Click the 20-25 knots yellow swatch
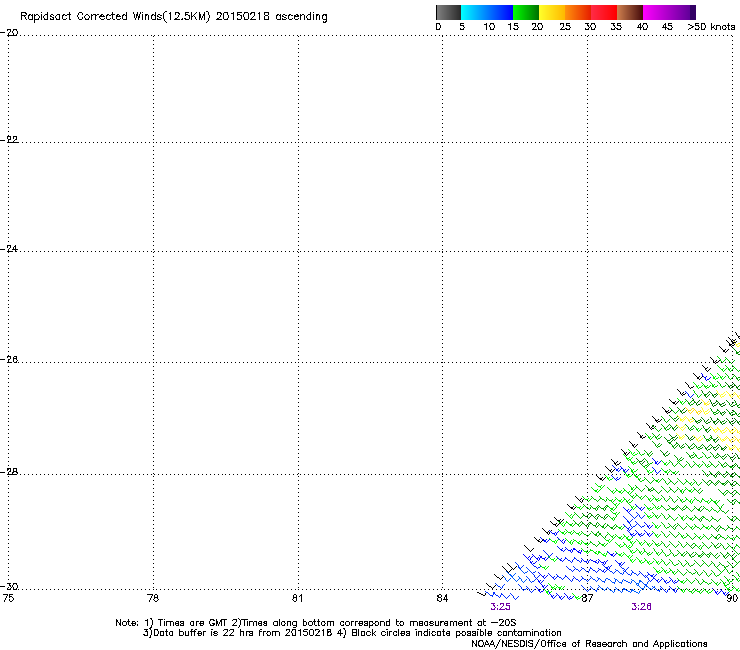Screen dimensions: 740x650 click(x=552, y=12)
